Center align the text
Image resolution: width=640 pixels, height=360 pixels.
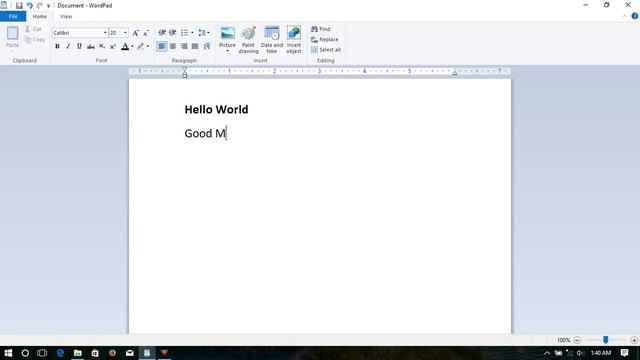coord(173,46)
